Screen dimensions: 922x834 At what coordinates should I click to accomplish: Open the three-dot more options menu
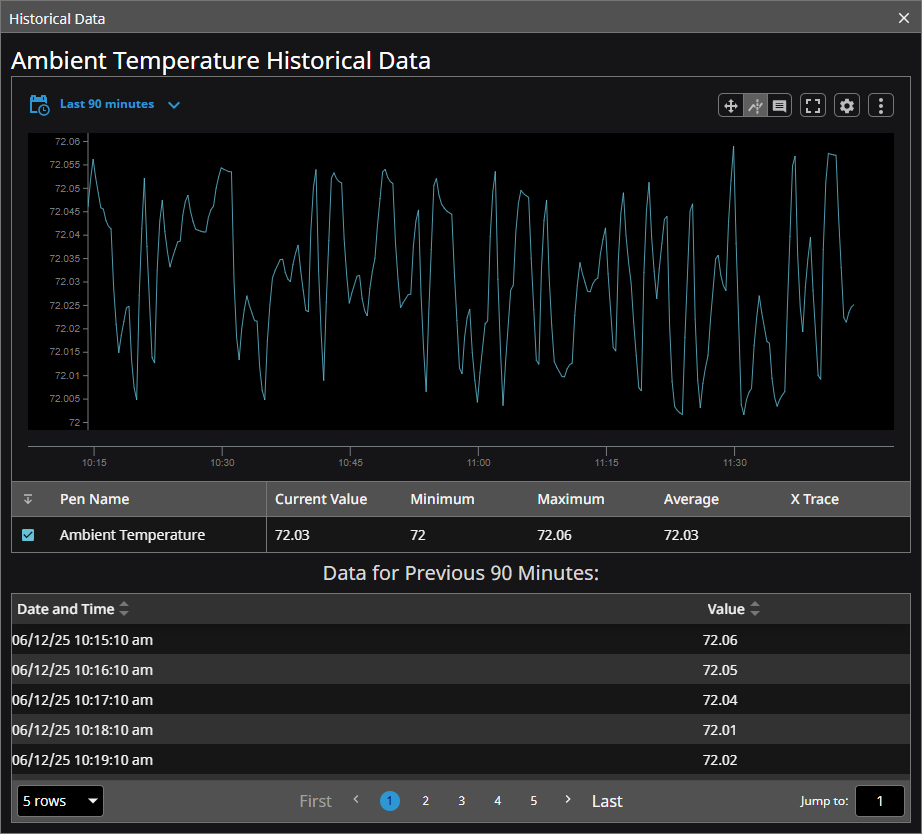(880, 105)
